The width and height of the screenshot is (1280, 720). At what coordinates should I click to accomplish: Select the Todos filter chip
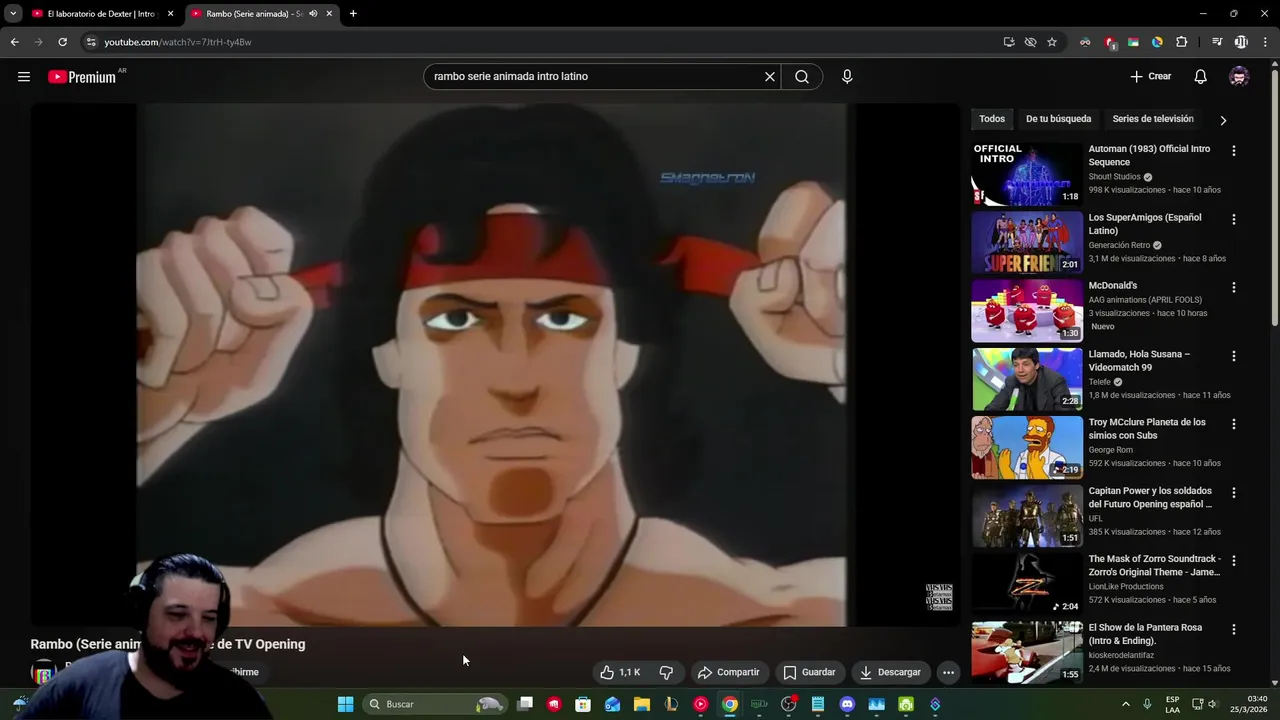pos(992,119)
